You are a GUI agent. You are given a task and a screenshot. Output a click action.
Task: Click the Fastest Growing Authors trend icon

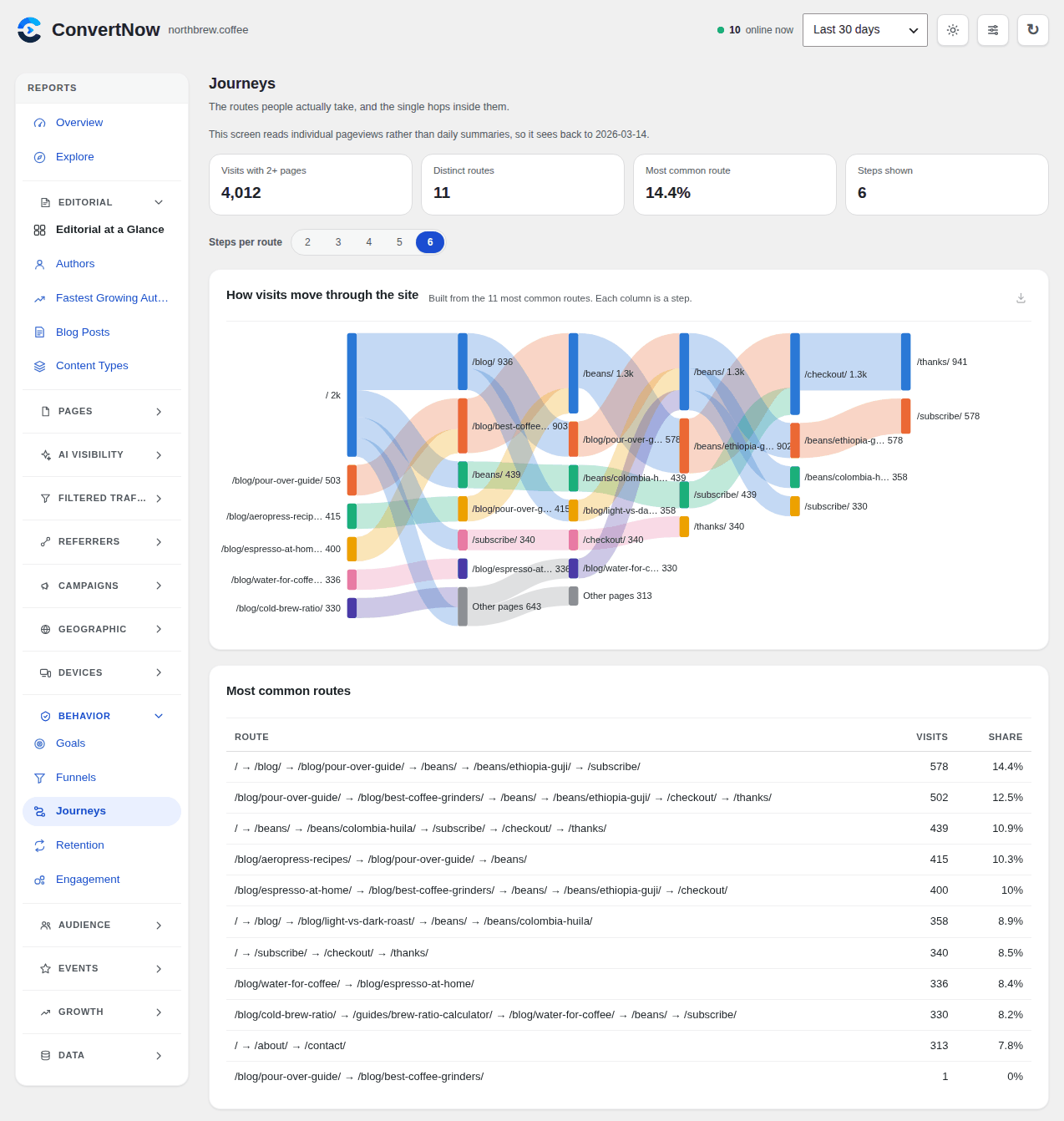coord(39,298)
